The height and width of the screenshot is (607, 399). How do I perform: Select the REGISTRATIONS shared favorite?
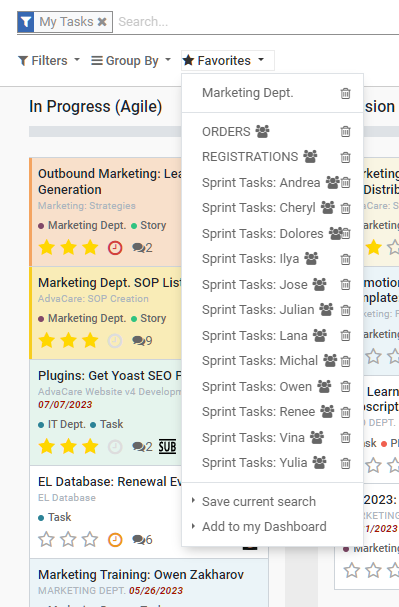250,157
